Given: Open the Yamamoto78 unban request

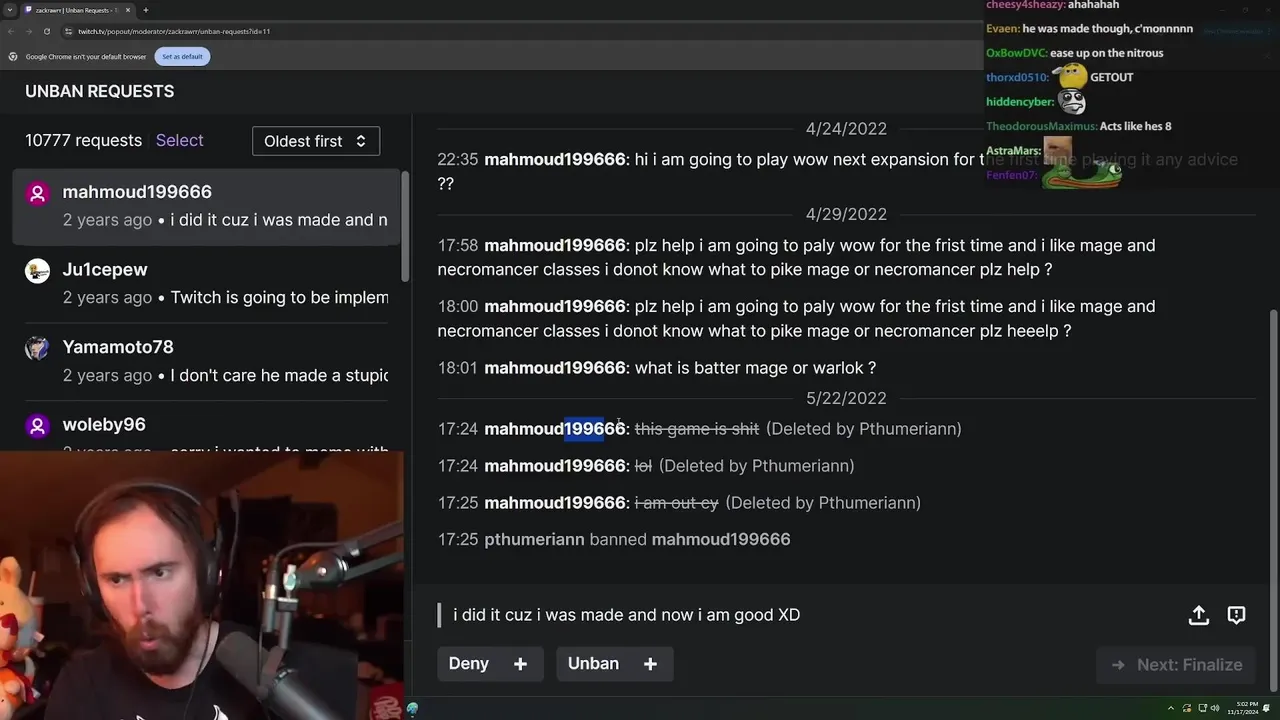Looking at the screenshot, I should [x=206, y=360].
